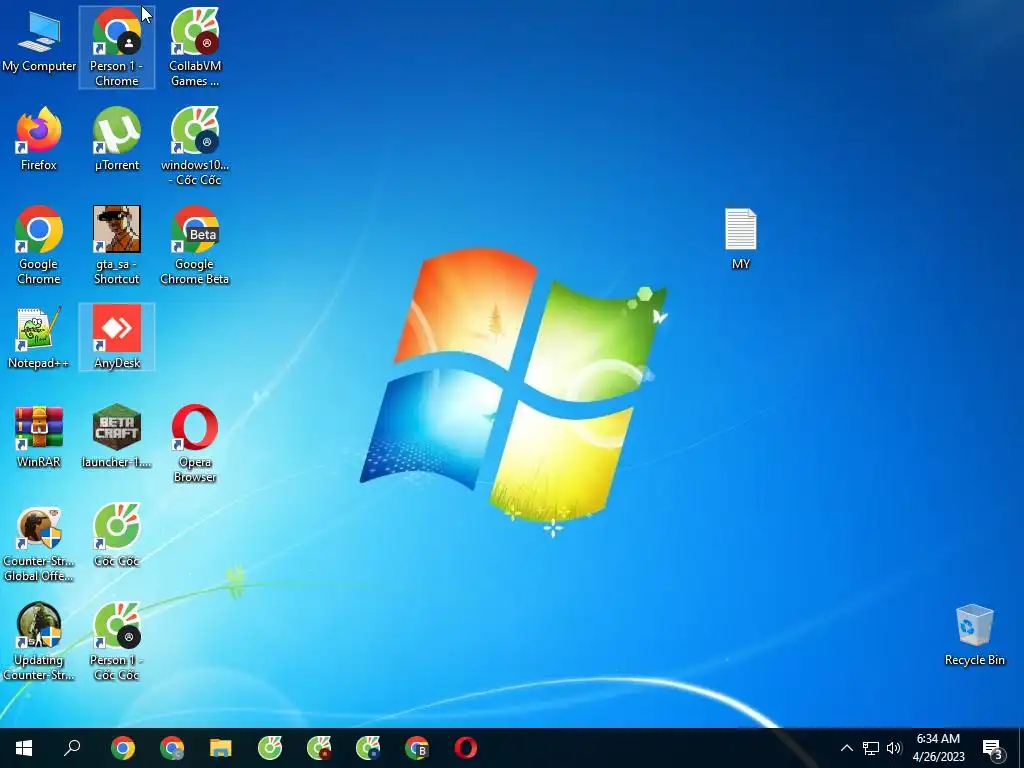Open File Explorer from the taskbar
This screenshot has width=1024, height=768.
click(x=221, y=748)
